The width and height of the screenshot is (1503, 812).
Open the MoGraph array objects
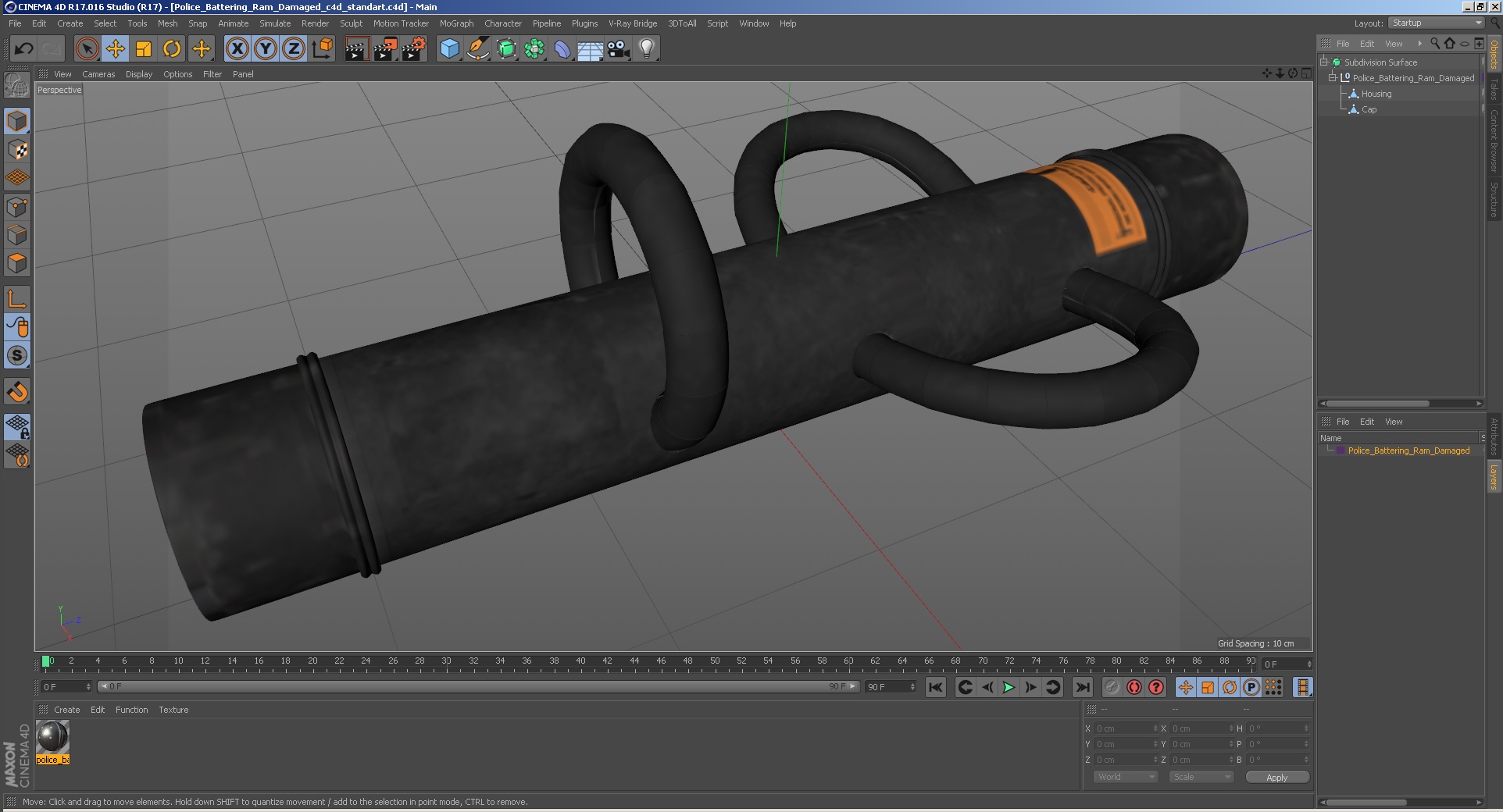(x=534, y=49)
